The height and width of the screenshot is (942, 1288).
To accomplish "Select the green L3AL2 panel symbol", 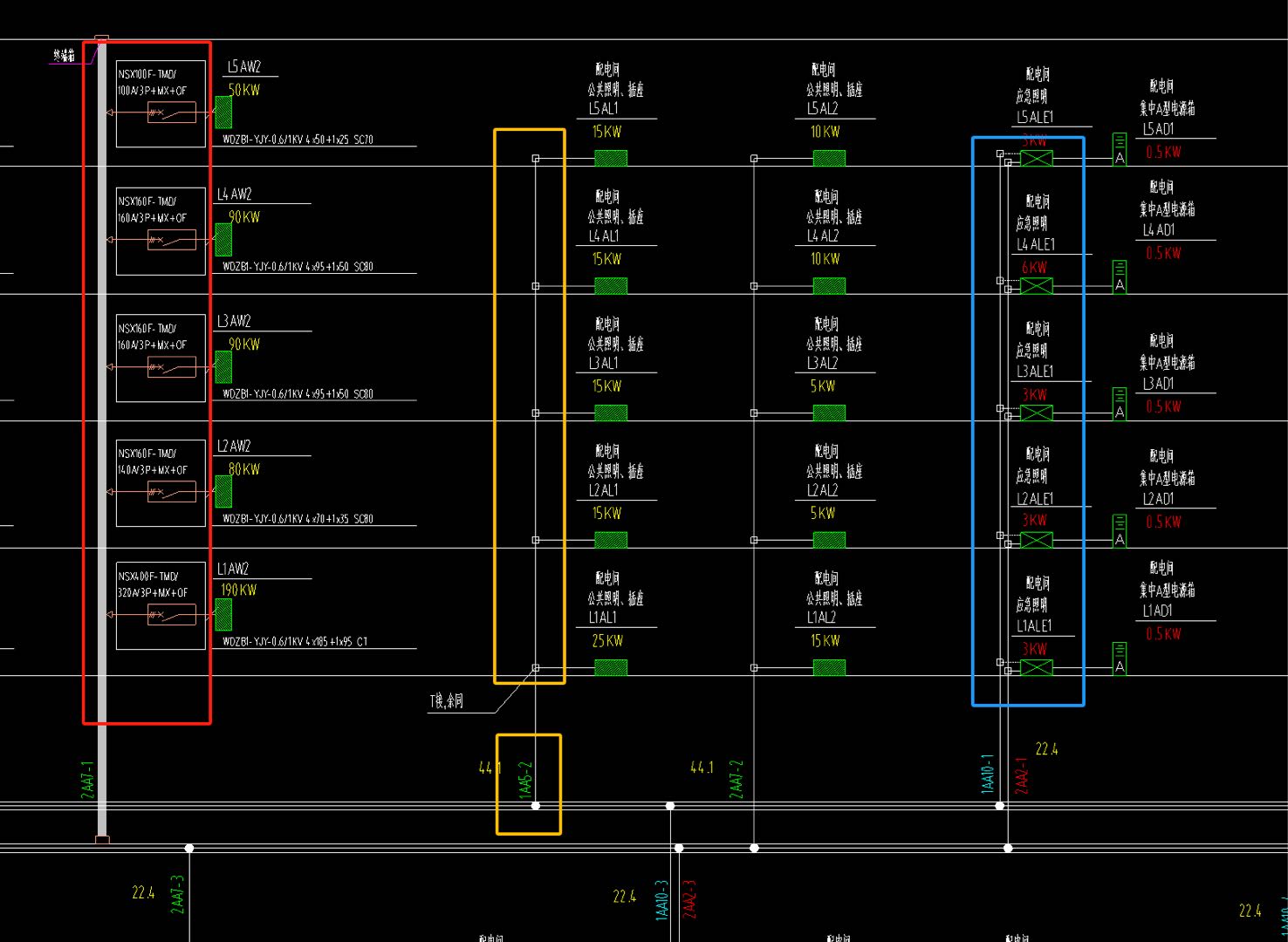I will tap(829, 413).
